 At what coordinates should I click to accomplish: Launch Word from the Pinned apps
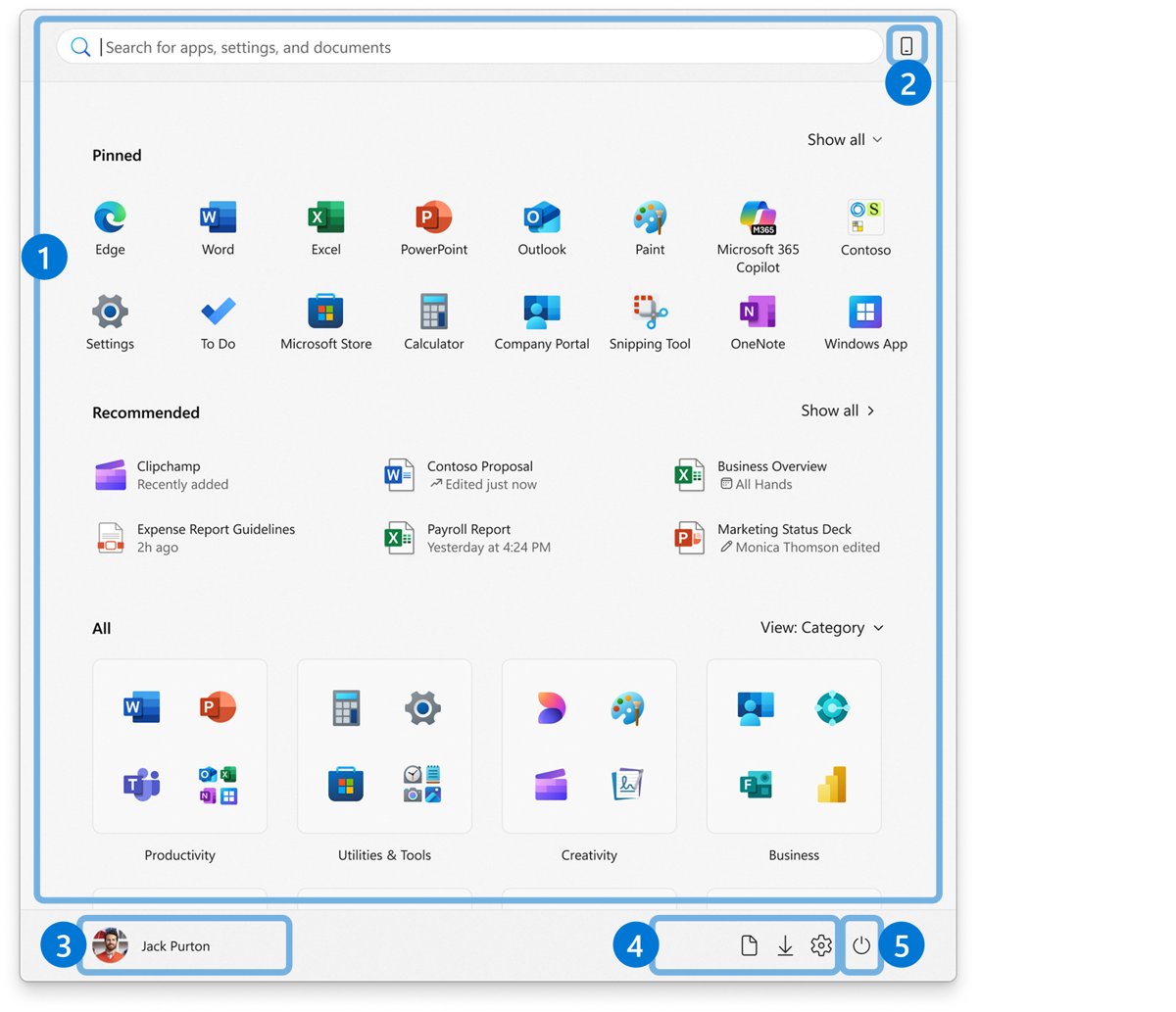[218, 227]
